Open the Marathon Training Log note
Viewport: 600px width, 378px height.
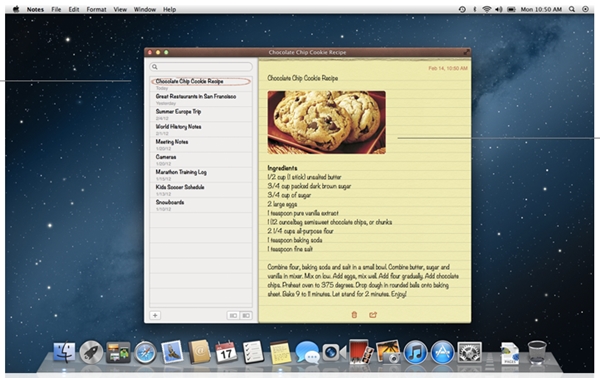(201, 175)
